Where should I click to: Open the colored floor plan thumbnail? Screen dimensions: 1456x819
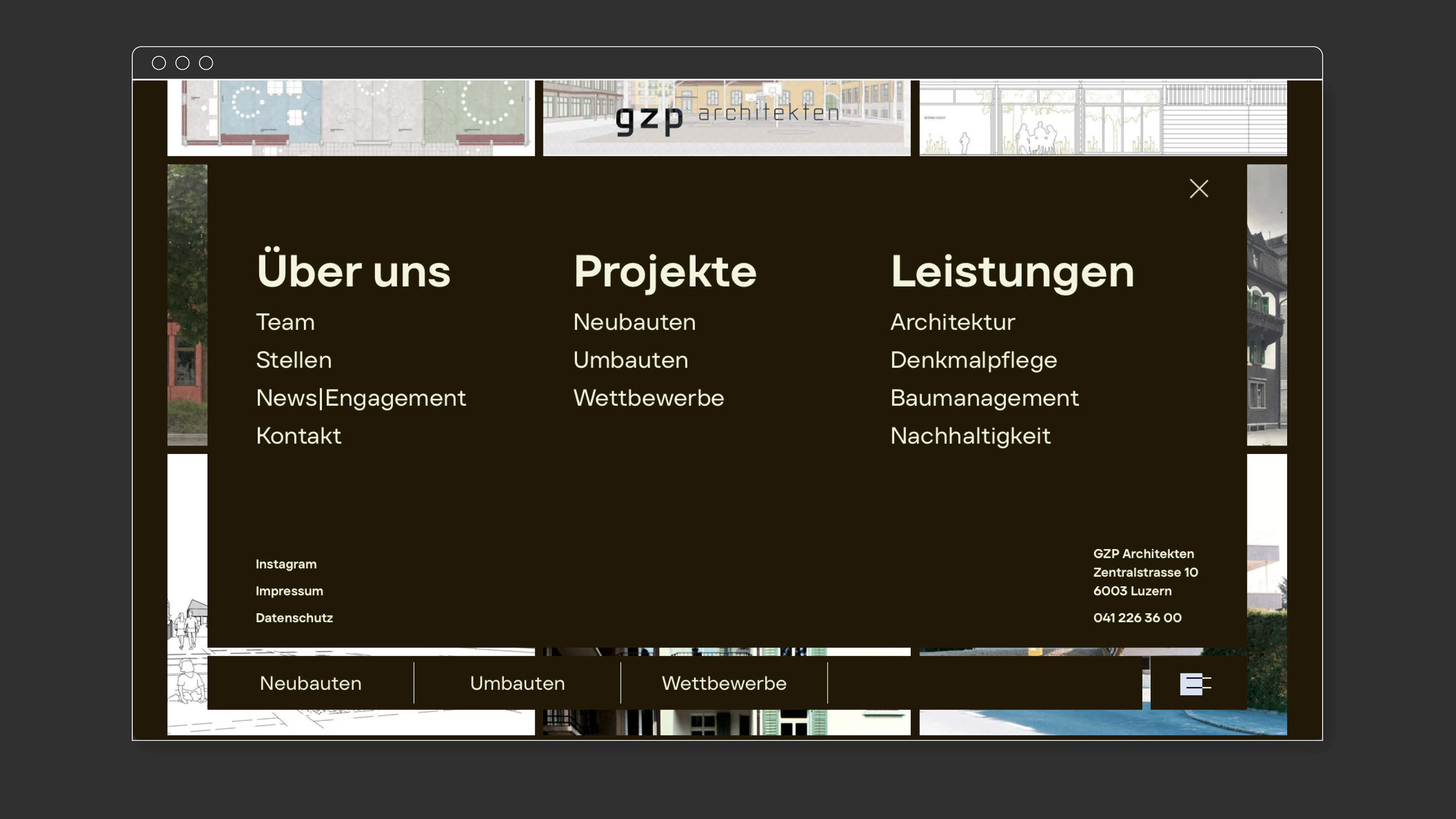[351, 118]
